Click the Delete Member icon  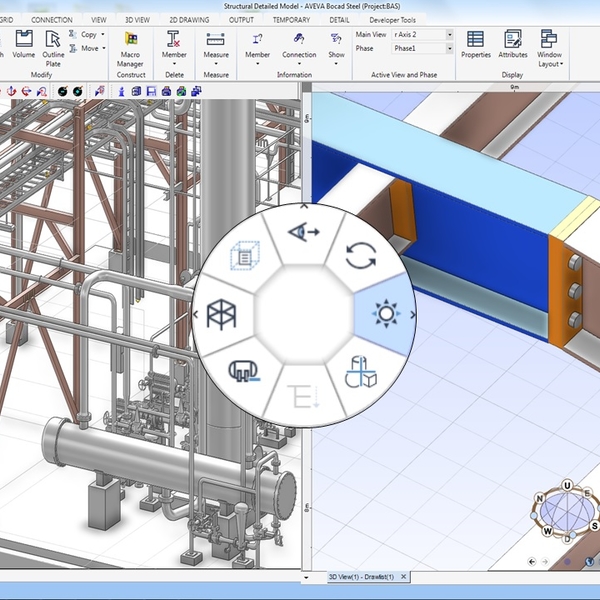(174, 39)
